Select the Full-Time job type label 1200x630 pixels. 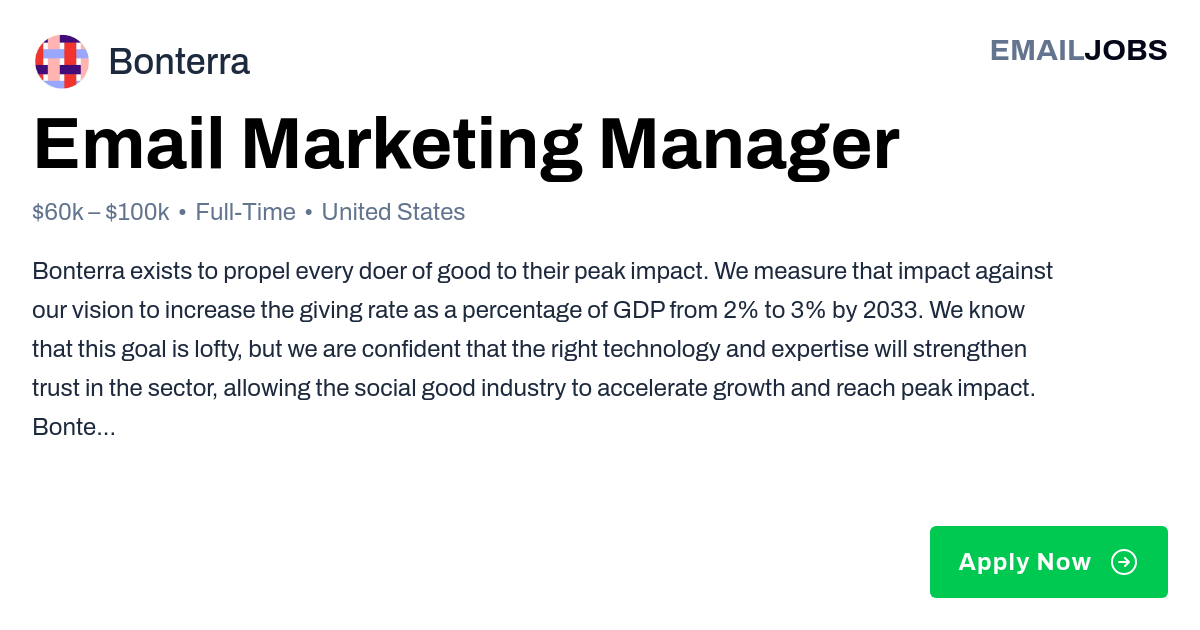pos(246,212)
